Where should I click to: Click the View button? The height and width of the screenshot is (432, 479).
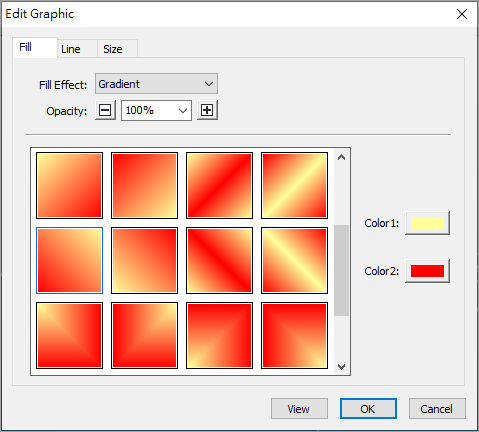(299, 408)
